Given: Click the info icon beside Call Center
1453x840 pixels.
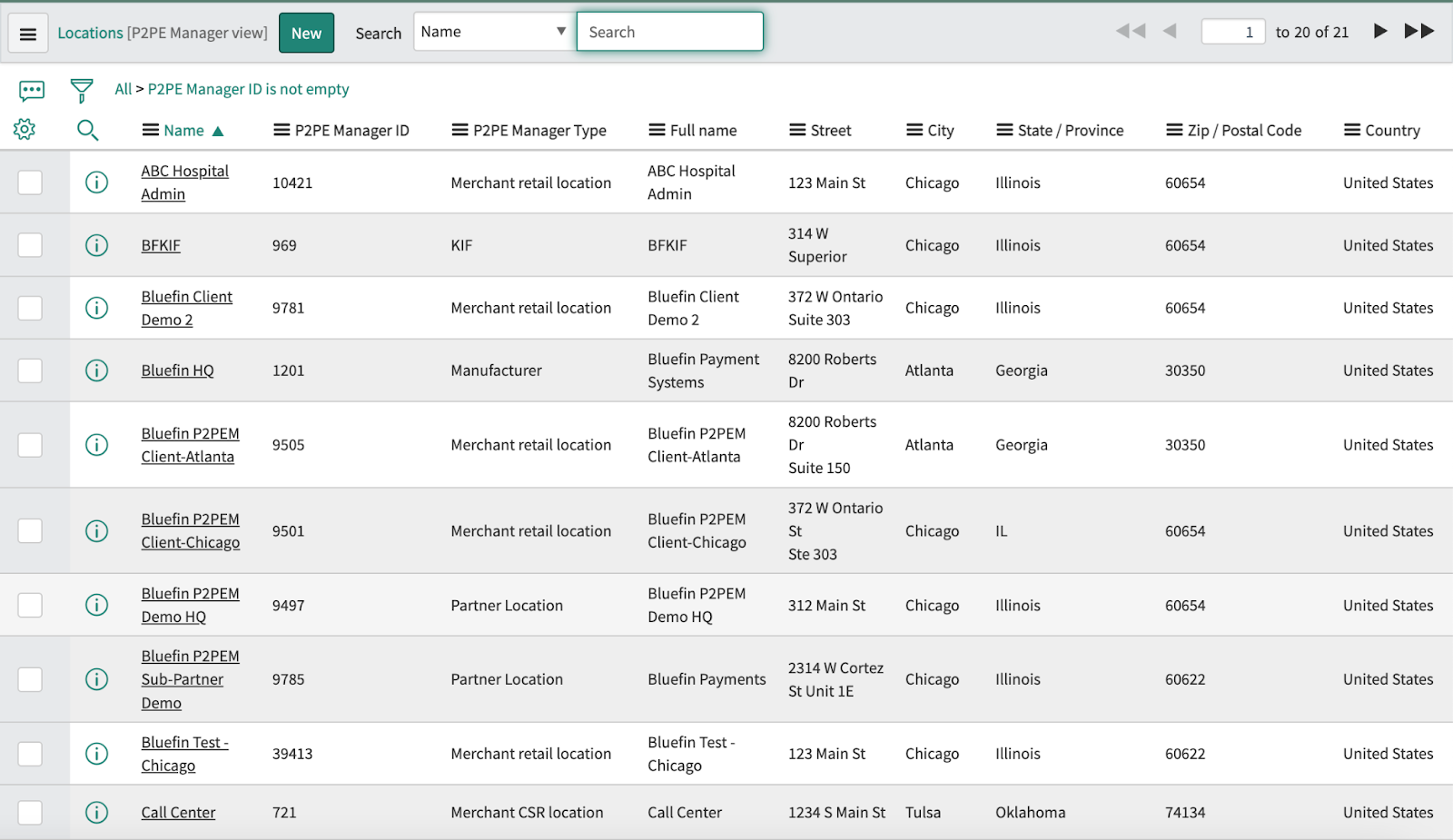Looking at the screenshot, I should (x=96, y=812).
